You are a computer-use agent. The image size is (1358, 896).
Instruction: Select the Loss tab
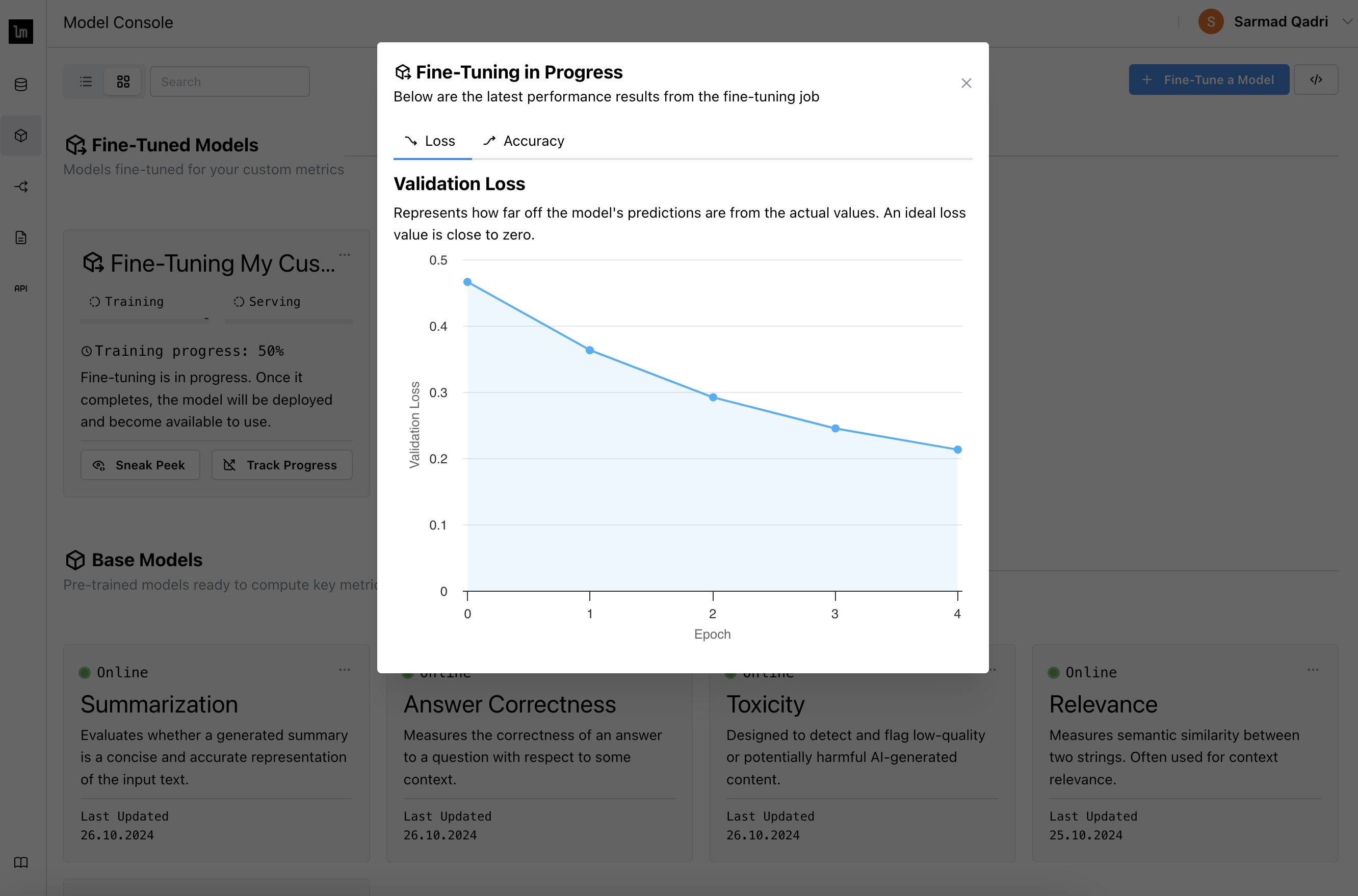(432, 141)
